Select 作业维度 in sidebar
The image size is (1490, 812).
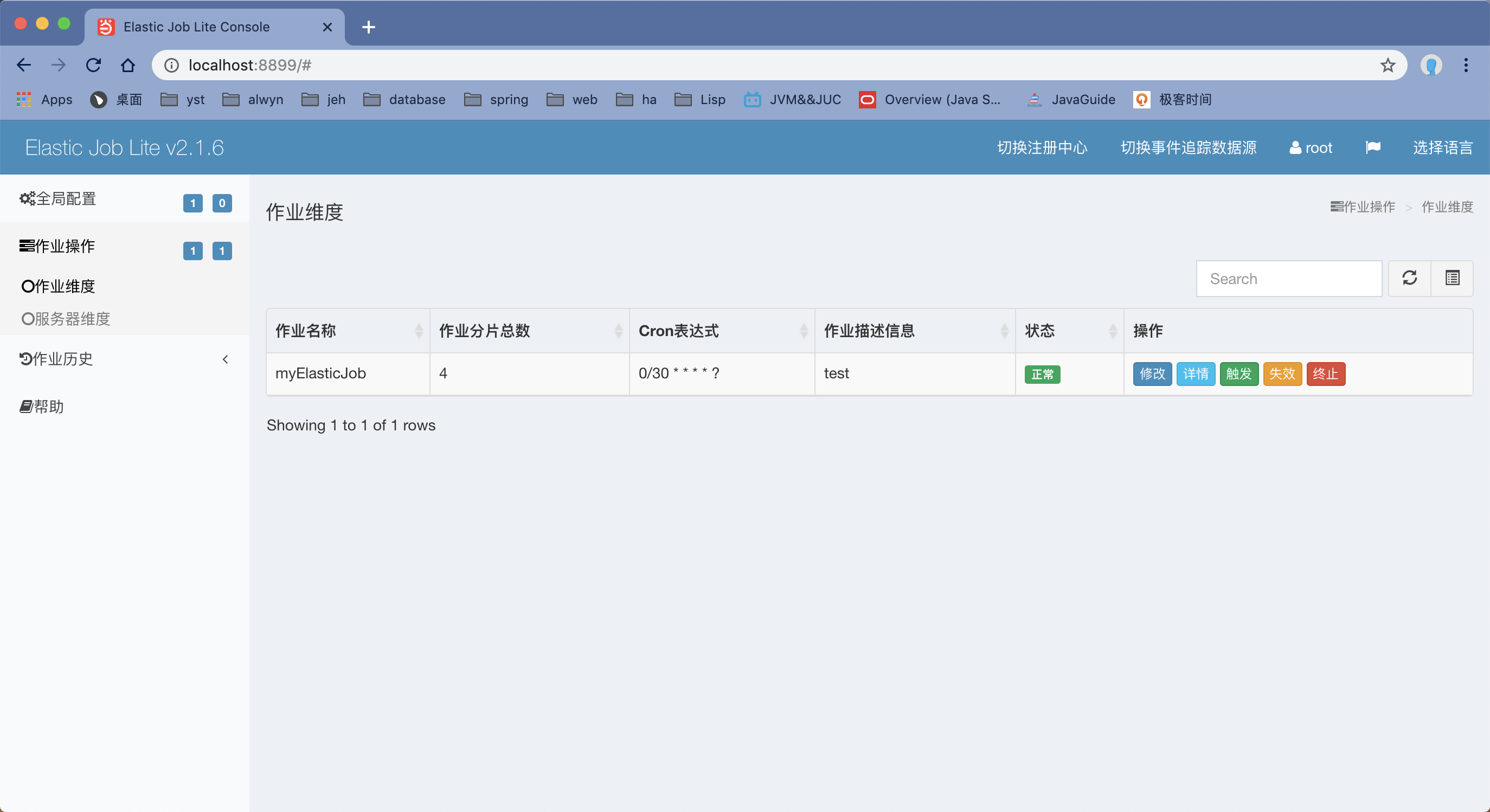coord(59,286)
